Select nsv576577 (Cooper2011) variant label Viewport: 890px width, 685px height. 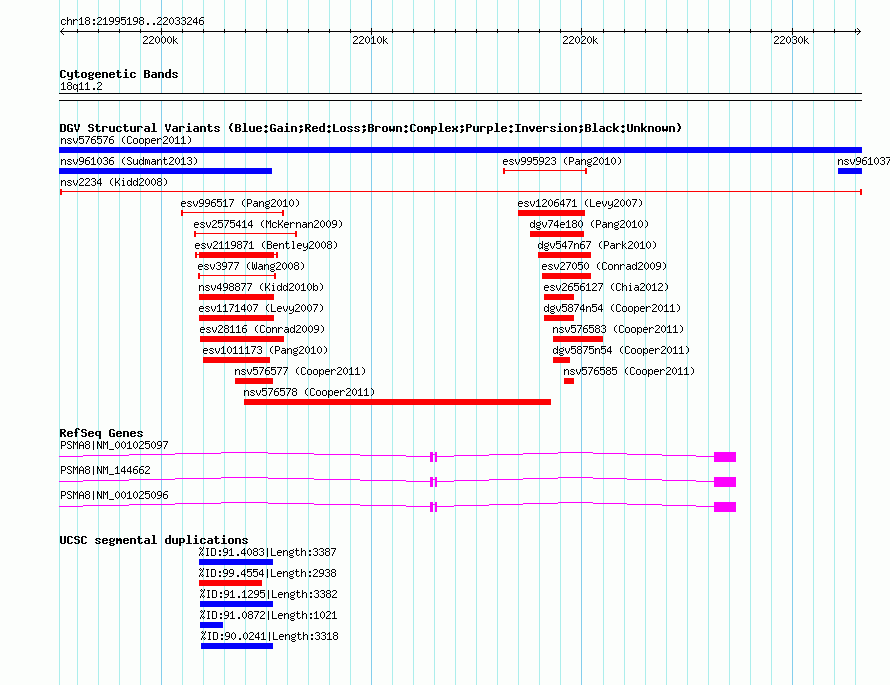pyautogui.click(x=300, y=371)
